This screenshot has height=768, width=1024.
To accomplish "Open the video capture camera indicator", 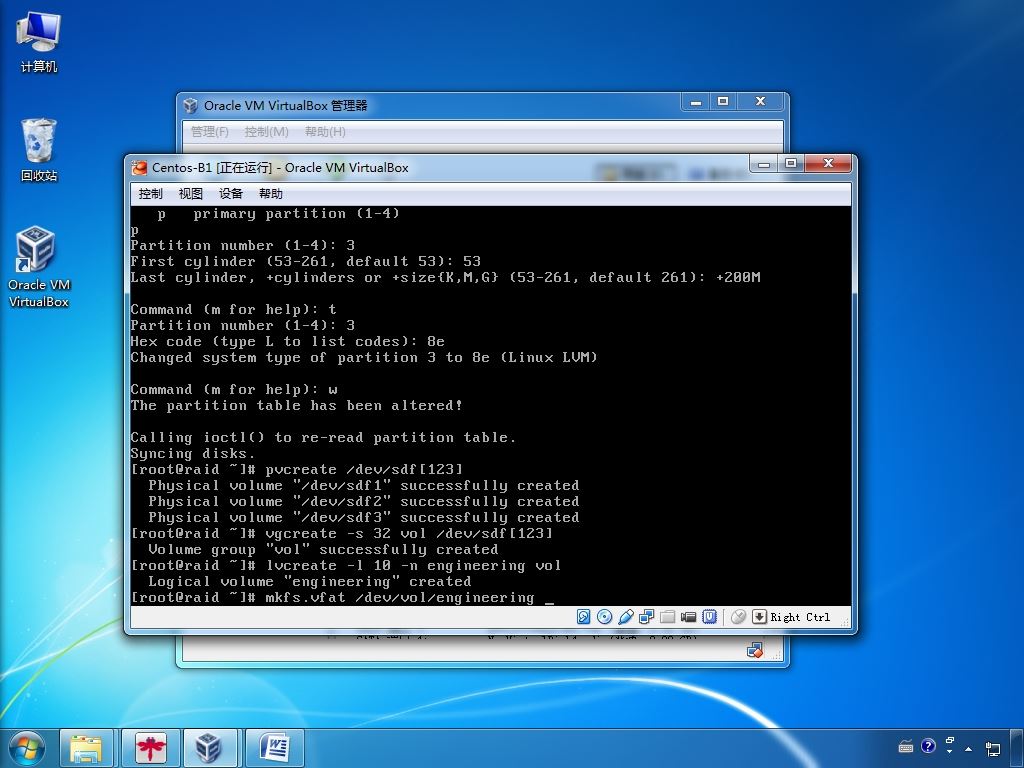I will (x=688, y=616).
